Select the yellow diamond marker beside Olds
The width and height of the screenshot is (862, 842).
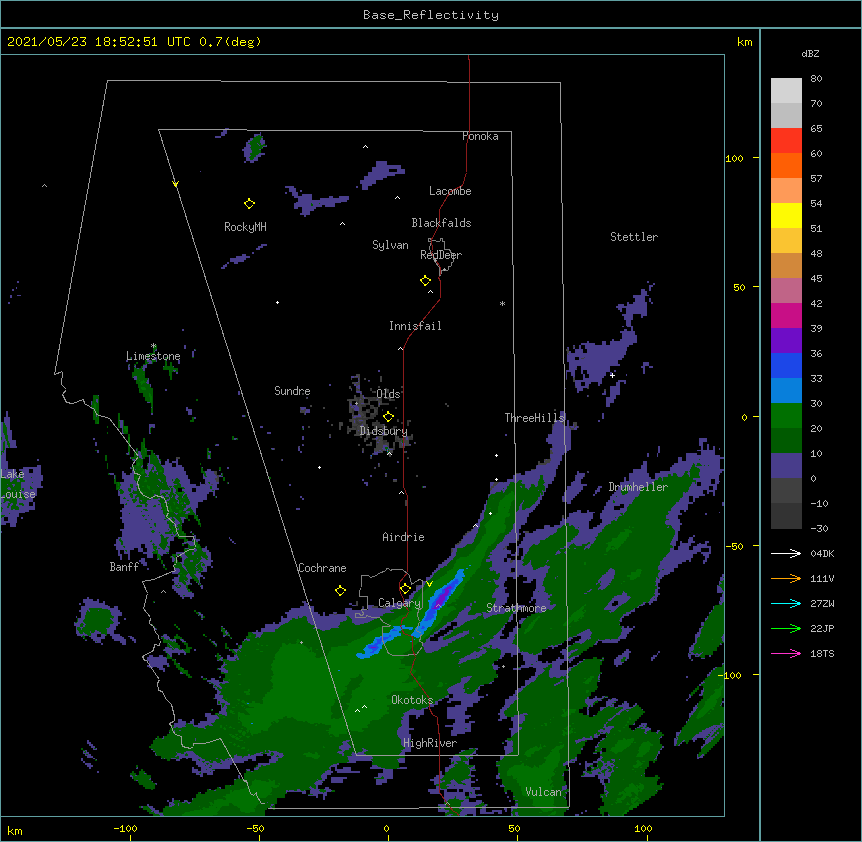[x=388, y=416]
